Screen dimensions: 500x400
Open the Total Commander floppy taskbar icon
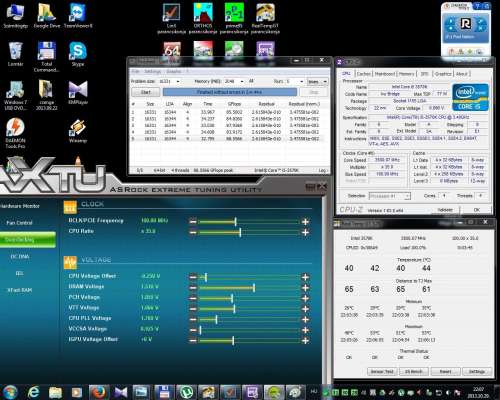(x=164, y=392)
